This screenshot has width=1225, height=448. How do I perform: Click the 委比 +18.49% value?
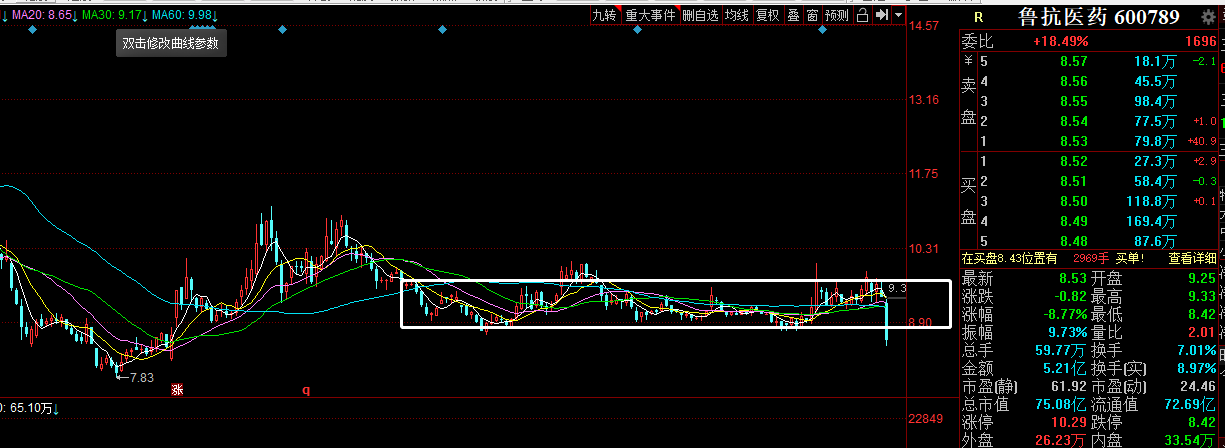pos(1060,42)
